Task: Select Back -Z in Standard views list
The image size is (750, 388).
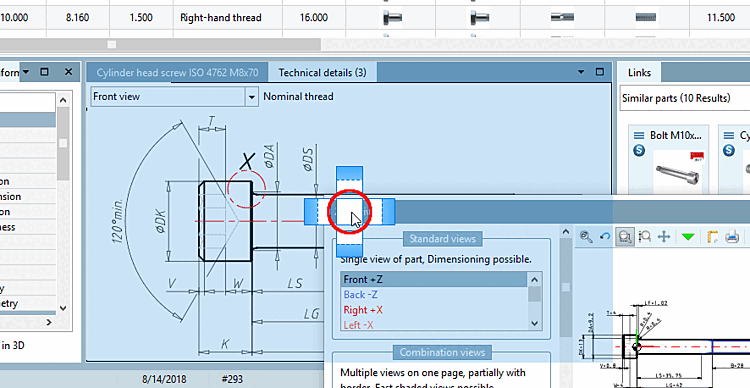Action: 360,295
